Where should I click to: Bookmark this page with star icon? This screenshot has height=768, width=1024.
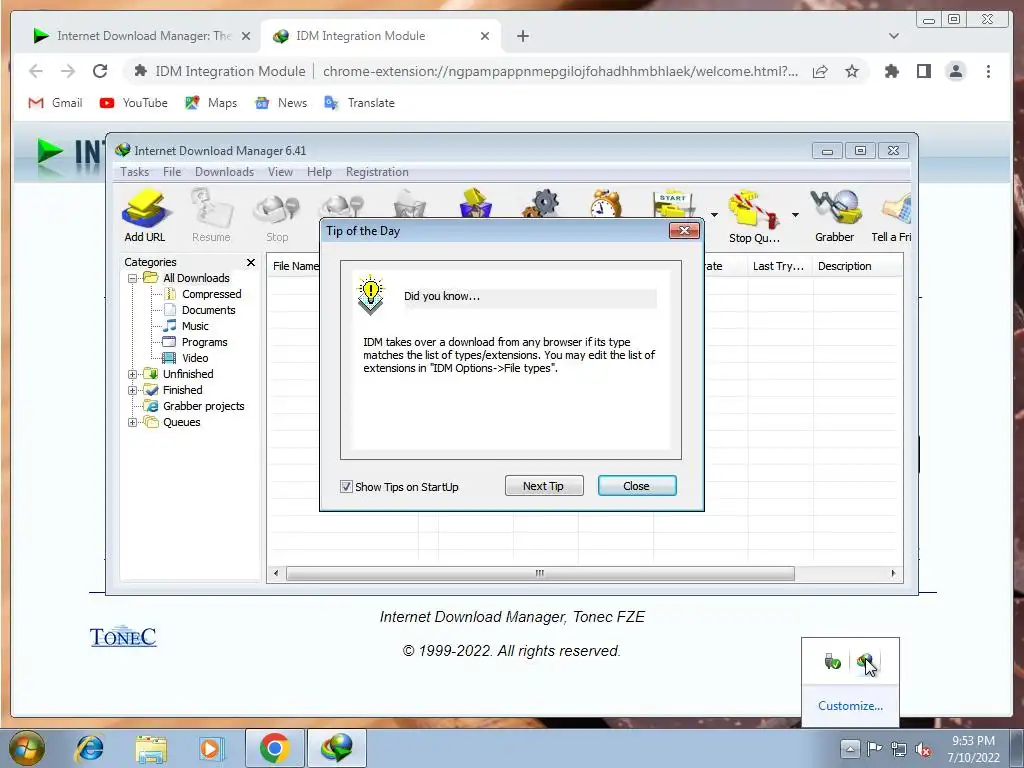pos(852,71)
